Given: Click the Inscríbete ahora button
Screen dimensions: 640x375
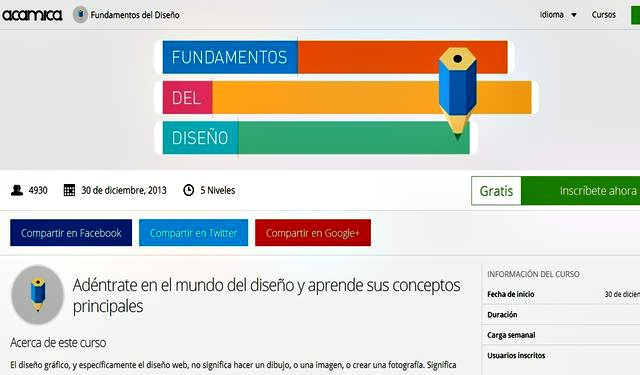Looking at the screenshot, I should point(580,191).
